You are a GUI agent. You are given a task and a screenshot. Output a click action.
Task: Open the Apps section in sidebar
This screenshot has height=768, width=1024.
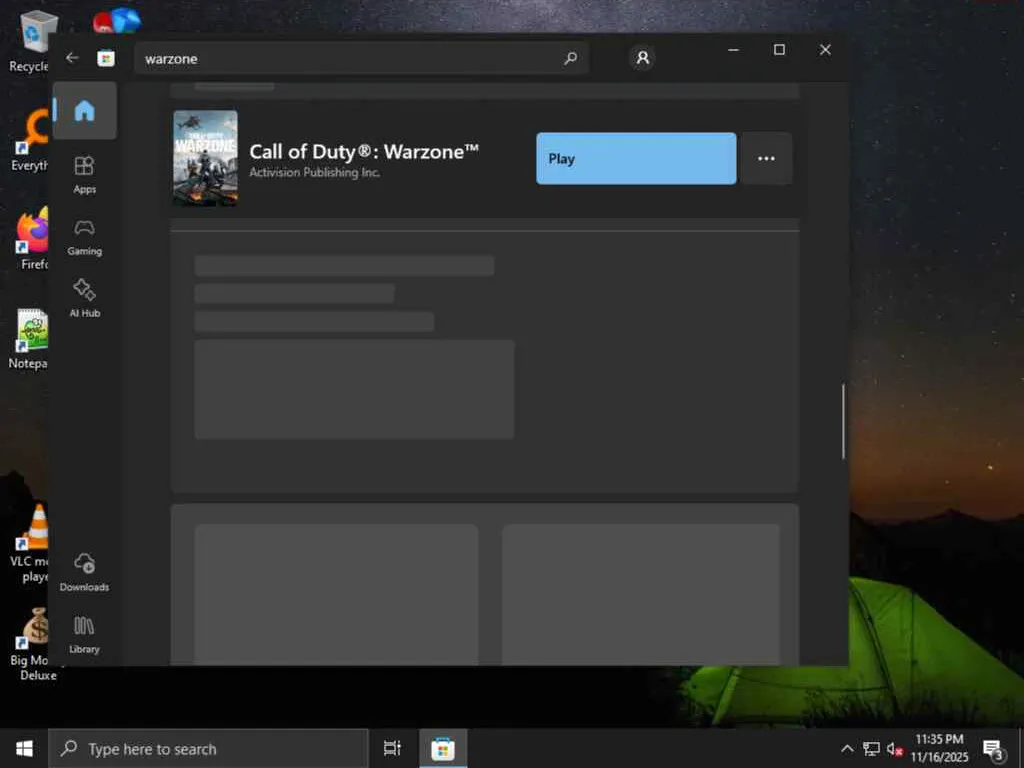(85, 175)
